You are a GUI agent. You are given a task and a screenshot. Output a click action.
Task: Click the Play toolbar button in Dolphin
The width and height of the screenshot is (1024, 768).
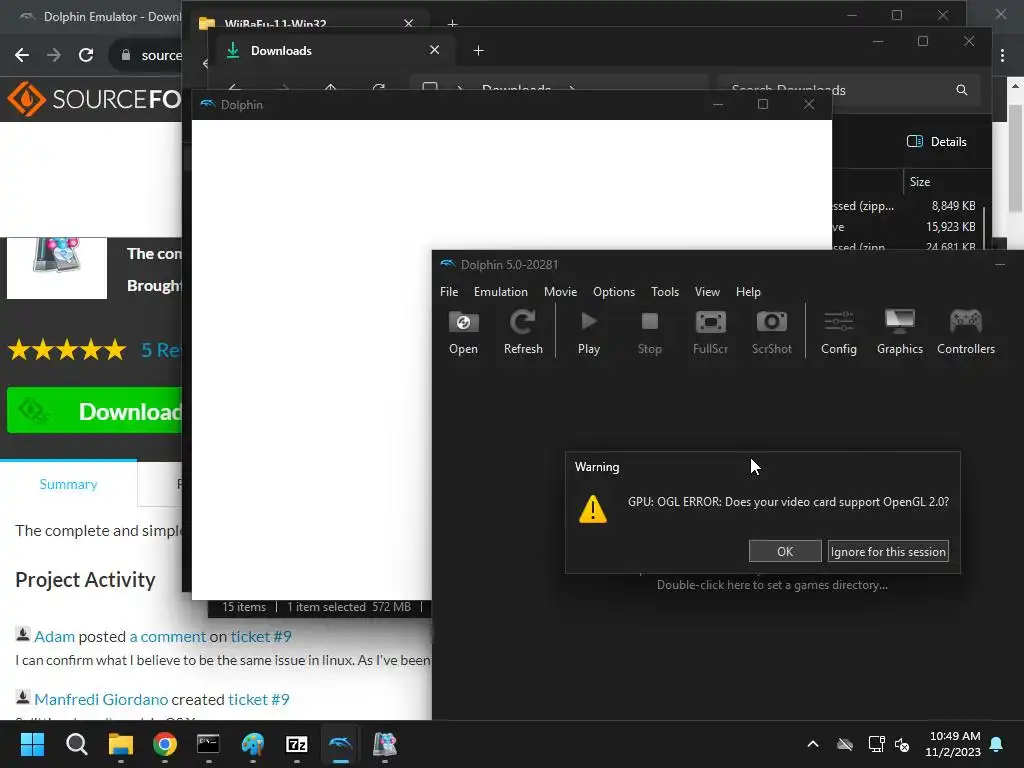[588, 332]
